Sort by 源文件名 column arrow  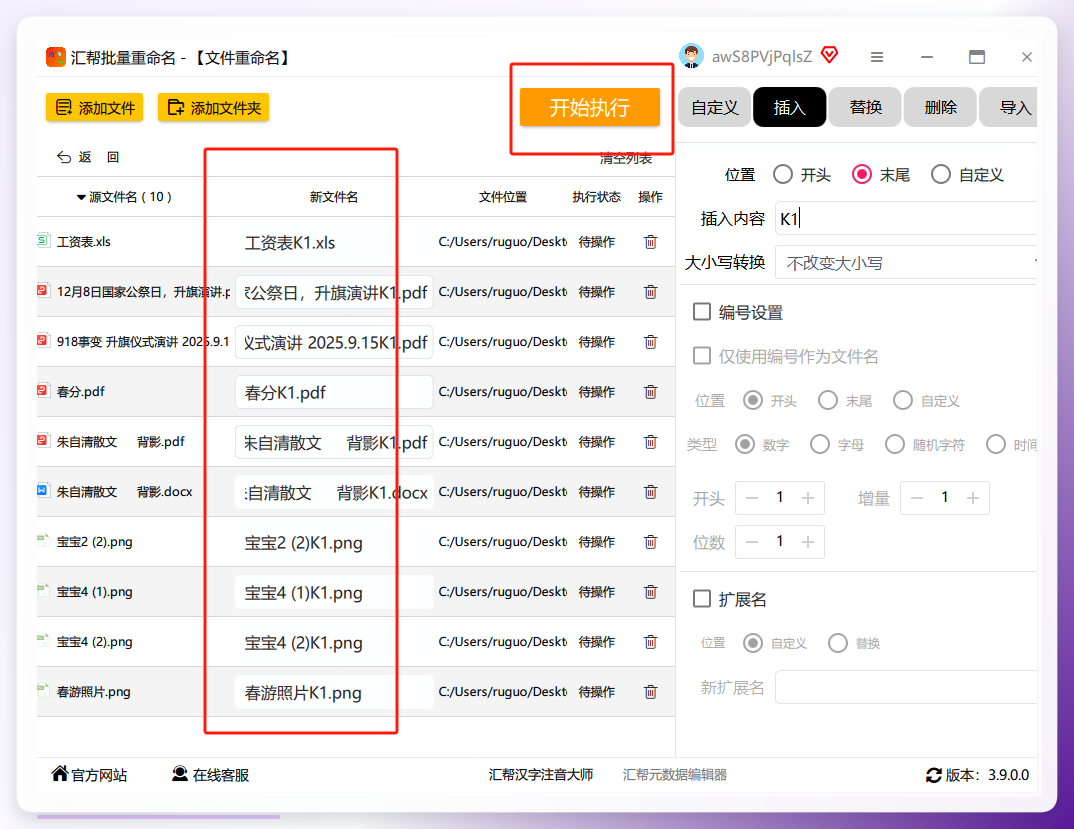coord(81,197)
